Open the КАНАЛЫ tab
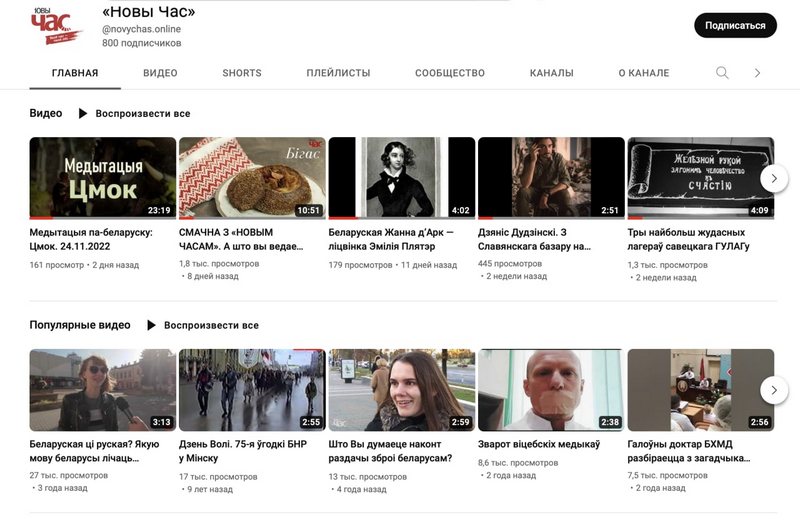 552,73
